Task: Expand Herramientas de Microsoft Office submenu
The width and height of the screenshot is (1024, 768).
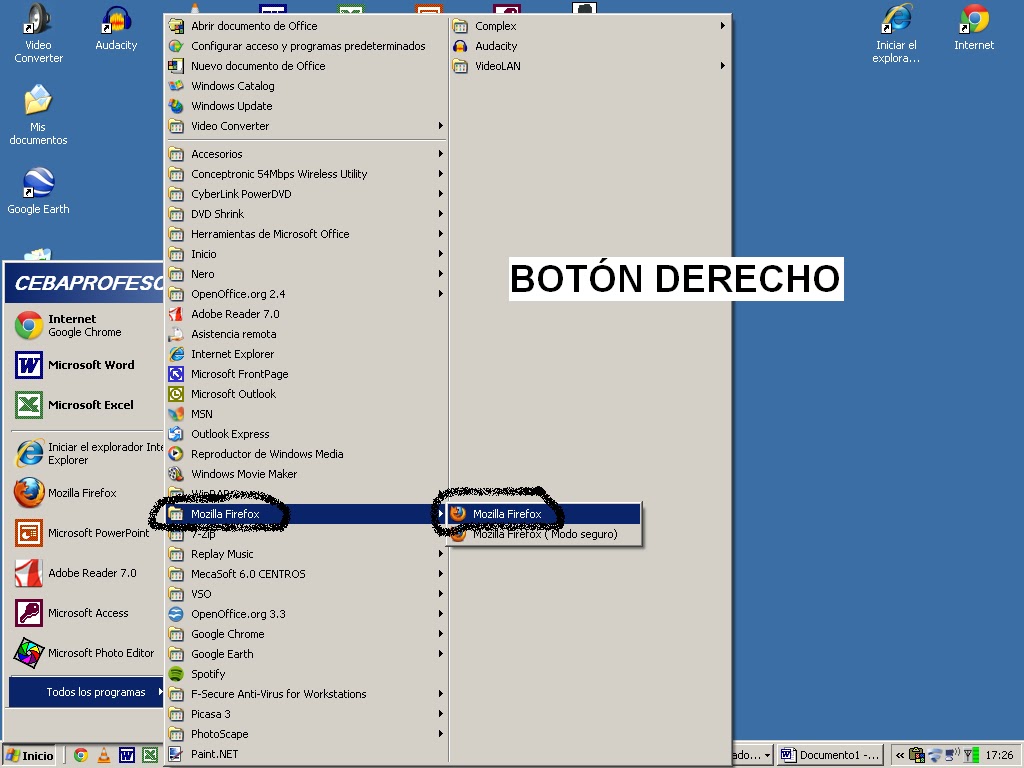Action: 307,234
